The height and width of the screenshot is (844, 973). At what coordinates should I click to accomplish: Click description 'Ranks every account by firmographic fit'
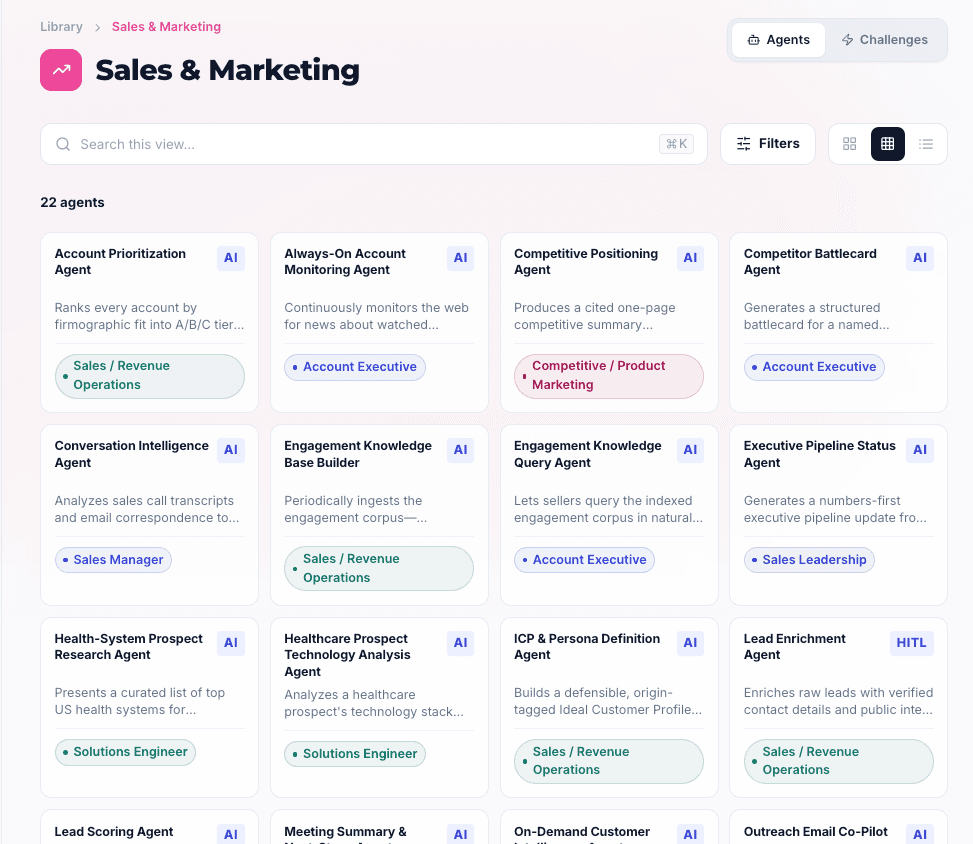click(150, 316)
